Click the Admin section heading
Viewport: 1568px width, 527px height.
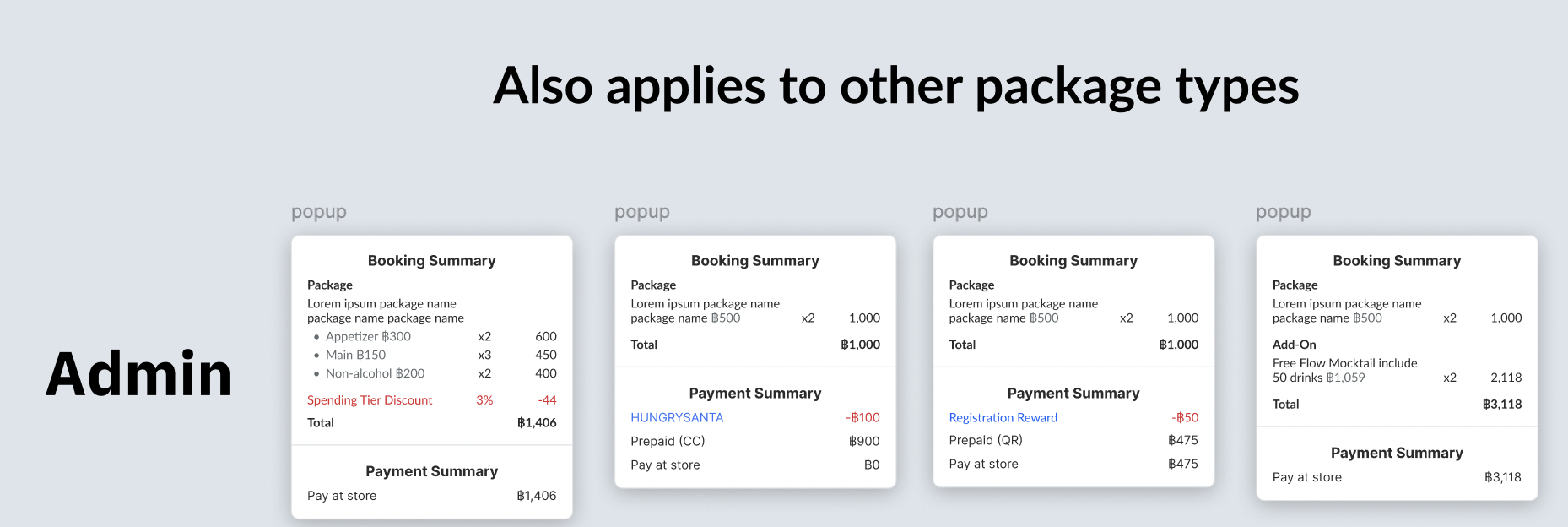tap(139, 374)
